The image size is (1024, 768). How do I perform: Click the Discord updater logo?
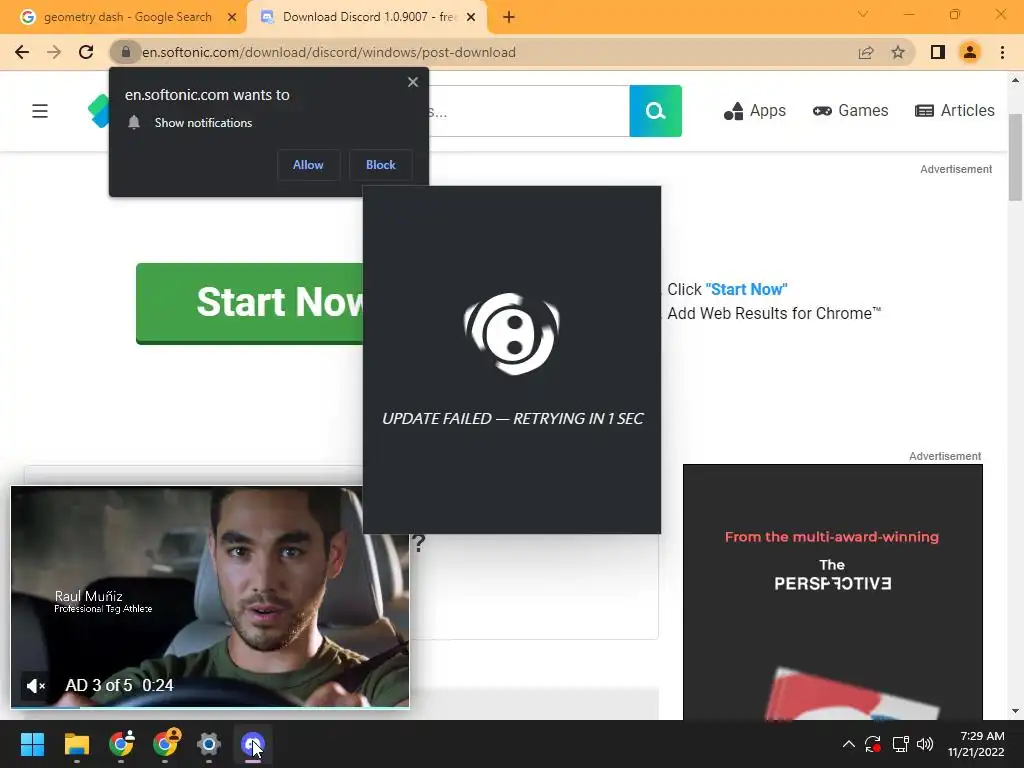(x=511, y=334)
